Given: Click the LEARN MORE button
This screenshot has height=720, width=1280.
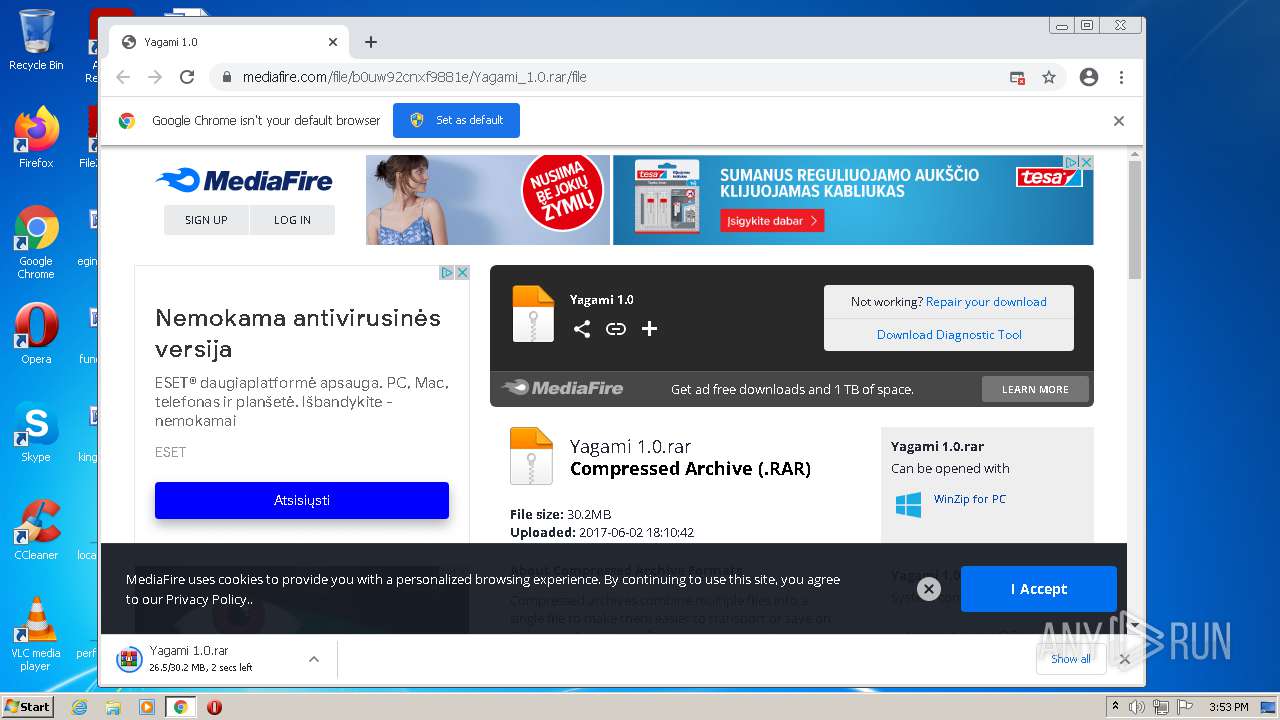Looking at the screenshot, I should (1035, 389).
